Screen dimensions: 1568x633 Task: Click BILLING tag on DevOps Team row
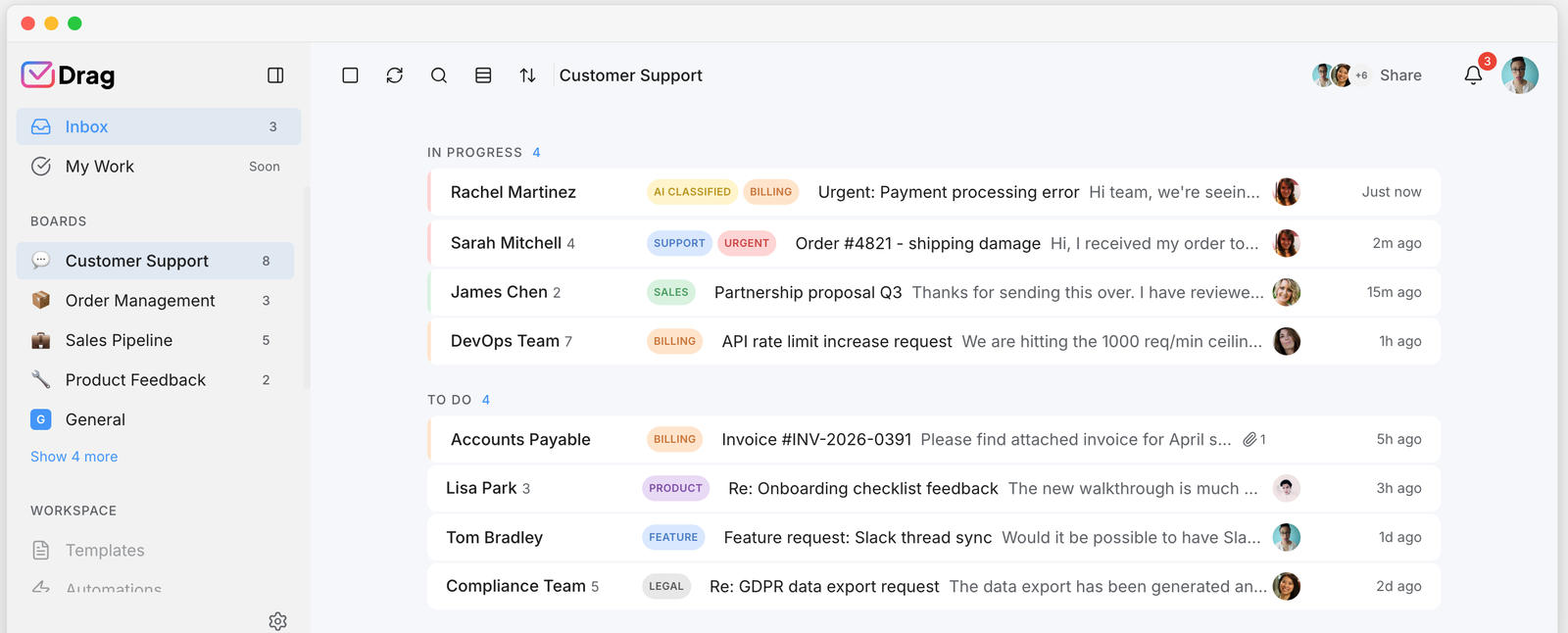click(x=674, y=341)
